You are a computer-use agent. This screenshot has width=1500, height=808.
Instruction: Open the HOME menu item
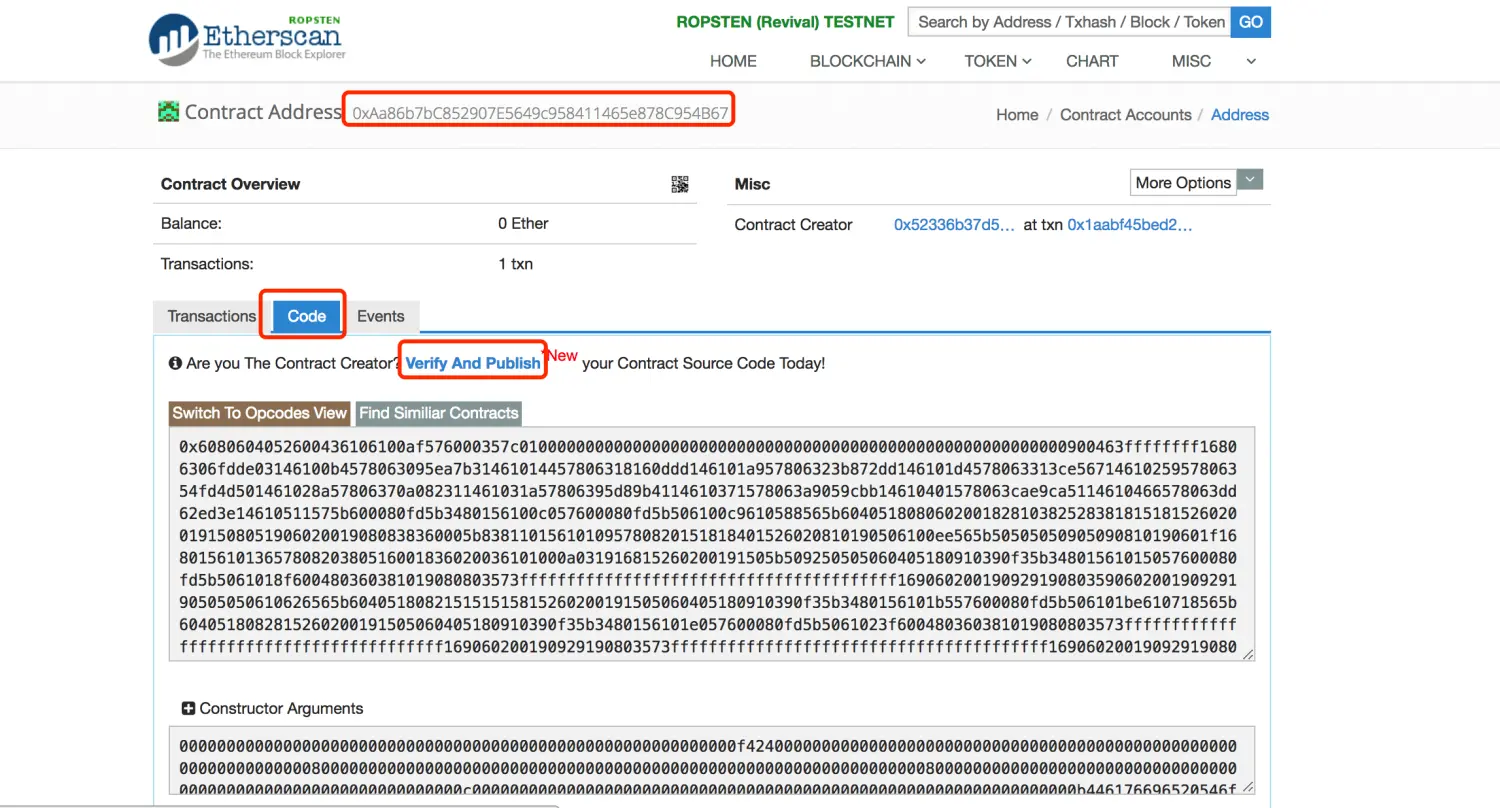click(733, 61)
